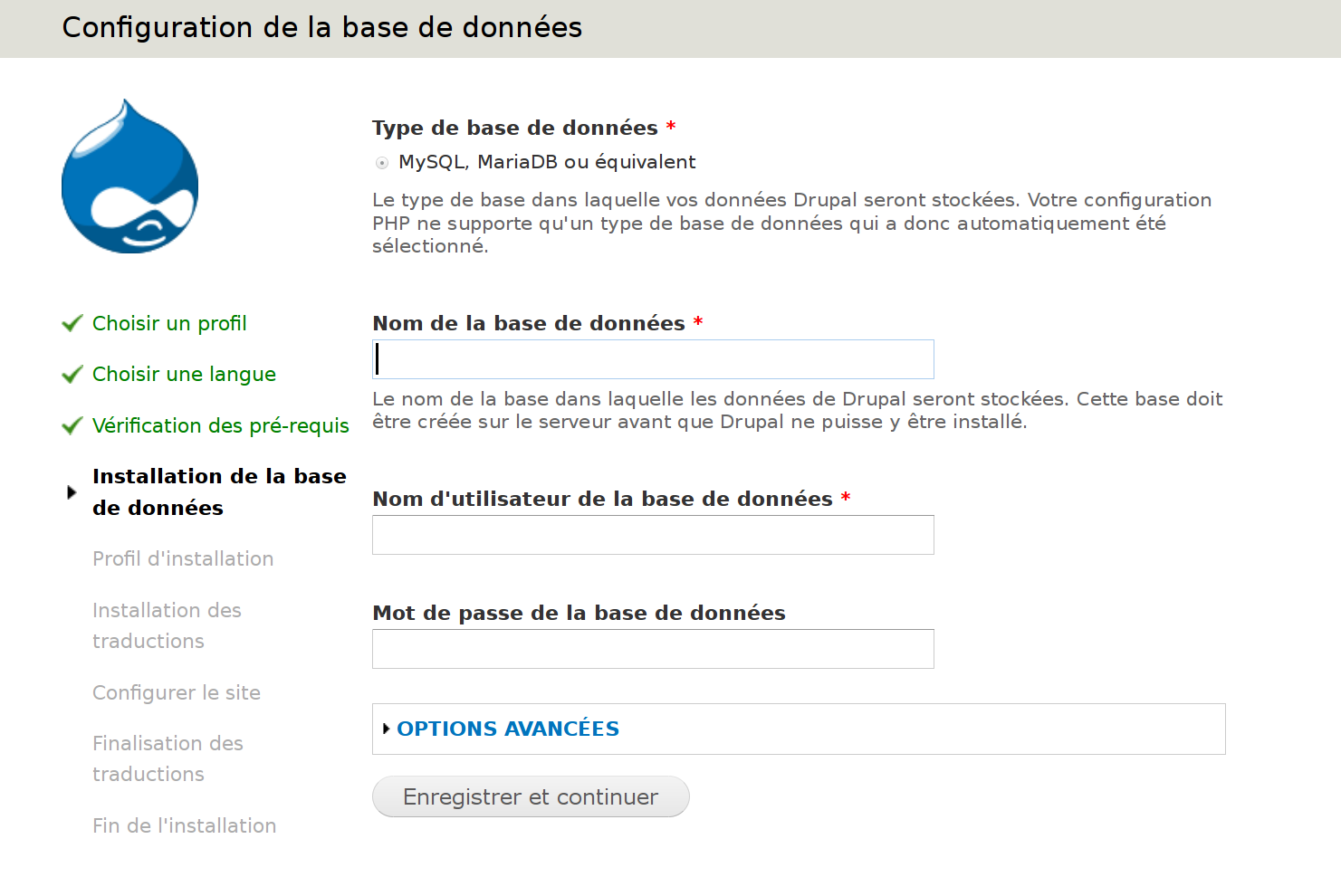Click the Configurer le site step

(x=177, y=693)
